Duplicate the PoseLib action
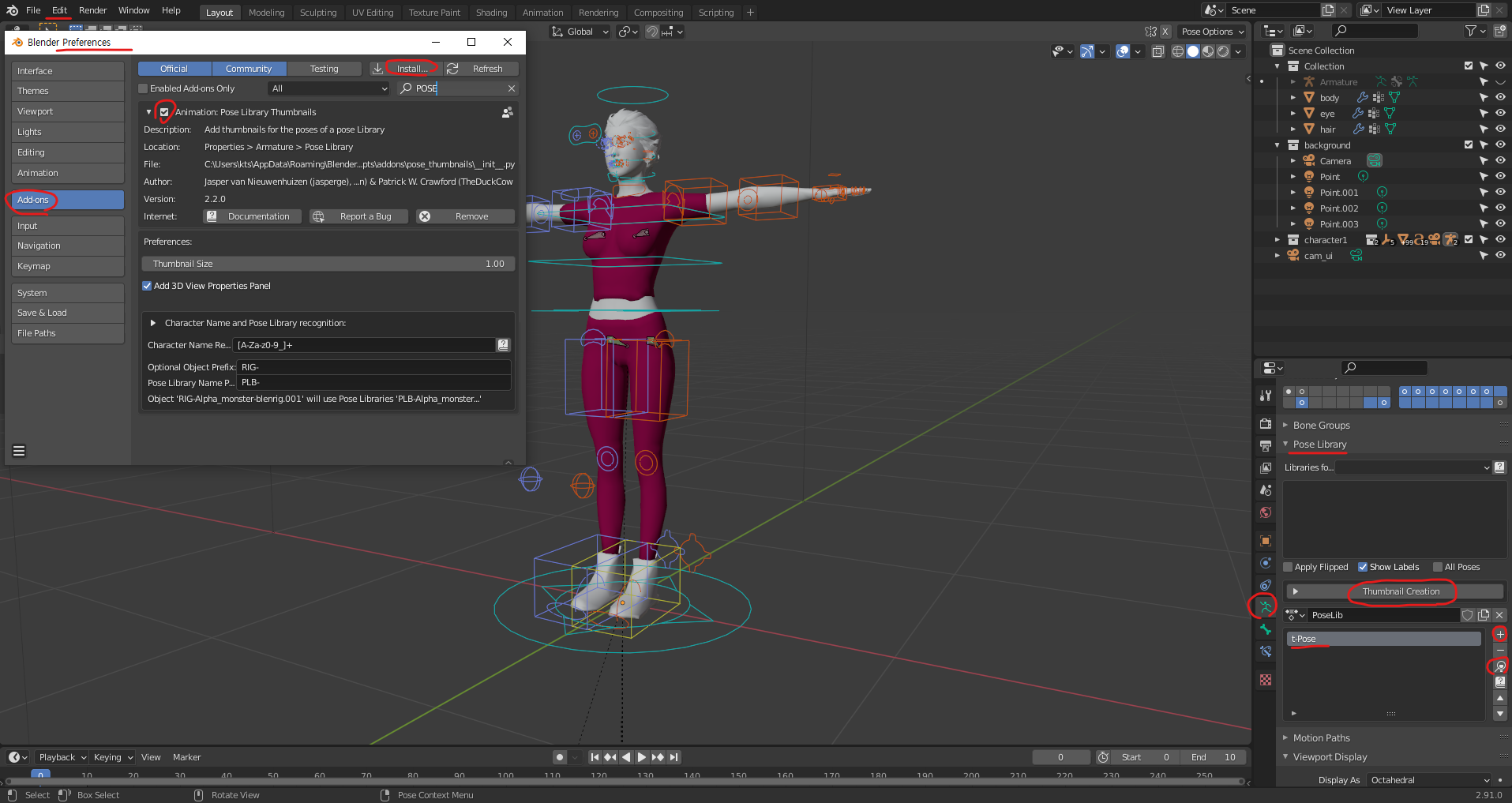 point(1484,615)
